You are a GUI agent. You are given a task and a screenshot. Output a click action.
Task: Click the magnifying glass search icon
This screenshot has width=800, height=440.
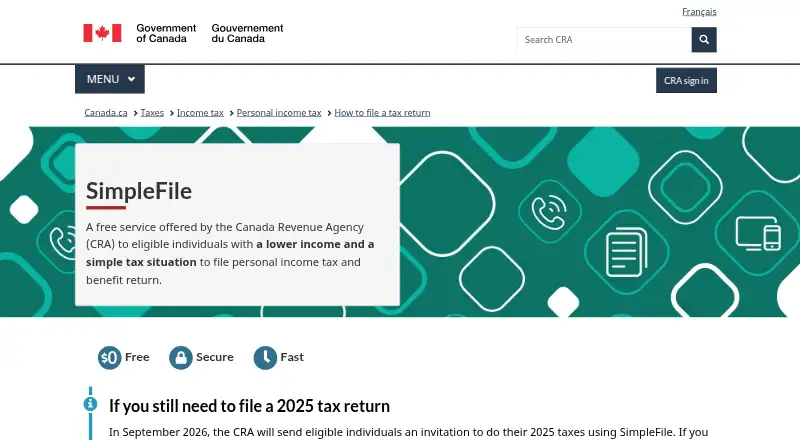[704, 40]
